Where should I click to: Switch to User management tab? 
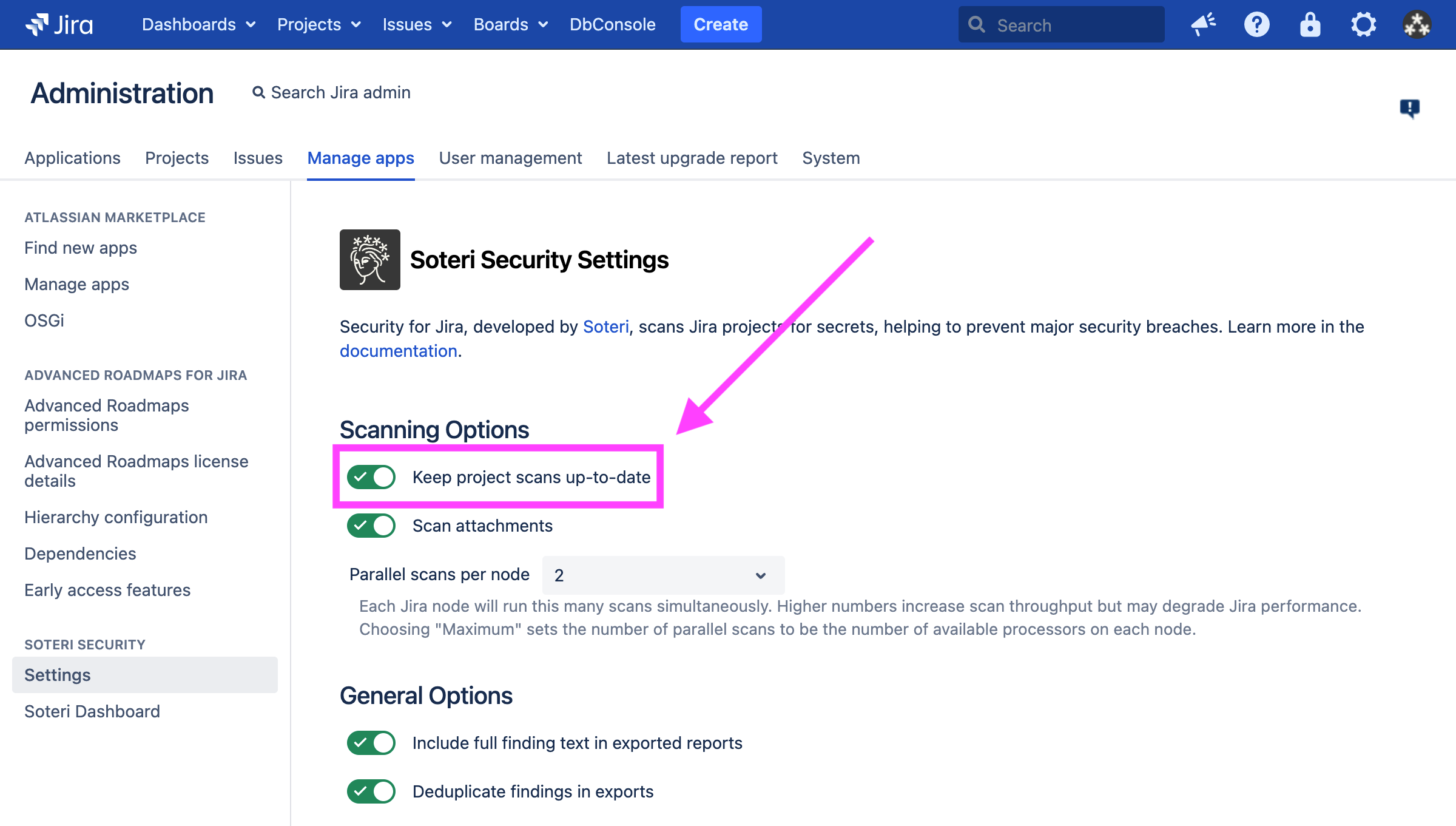pyautogui.click(x=511, y=158)
